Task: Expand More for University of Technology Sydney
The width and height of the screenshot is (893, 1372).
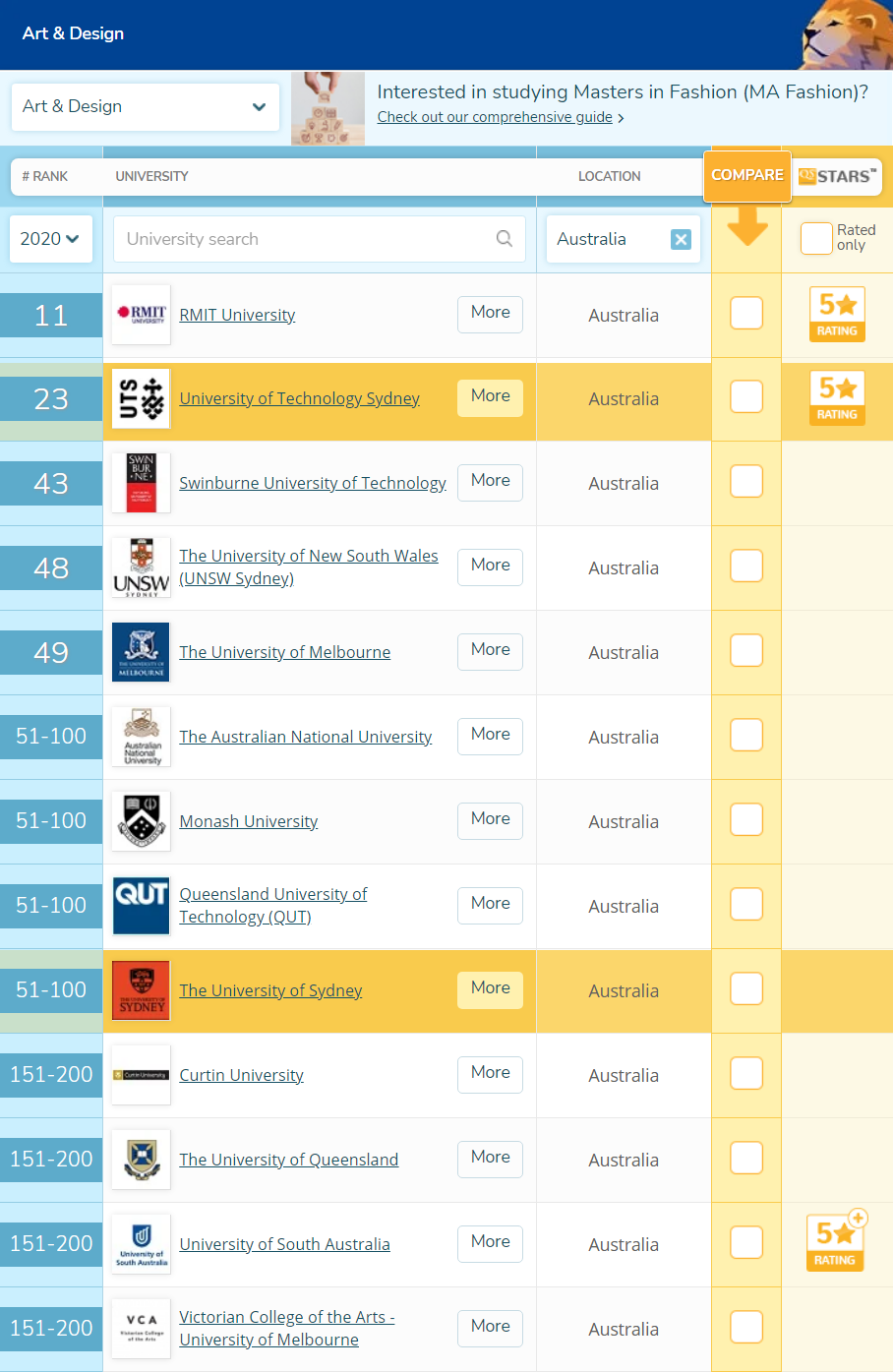Action: [x=490, y=396]
